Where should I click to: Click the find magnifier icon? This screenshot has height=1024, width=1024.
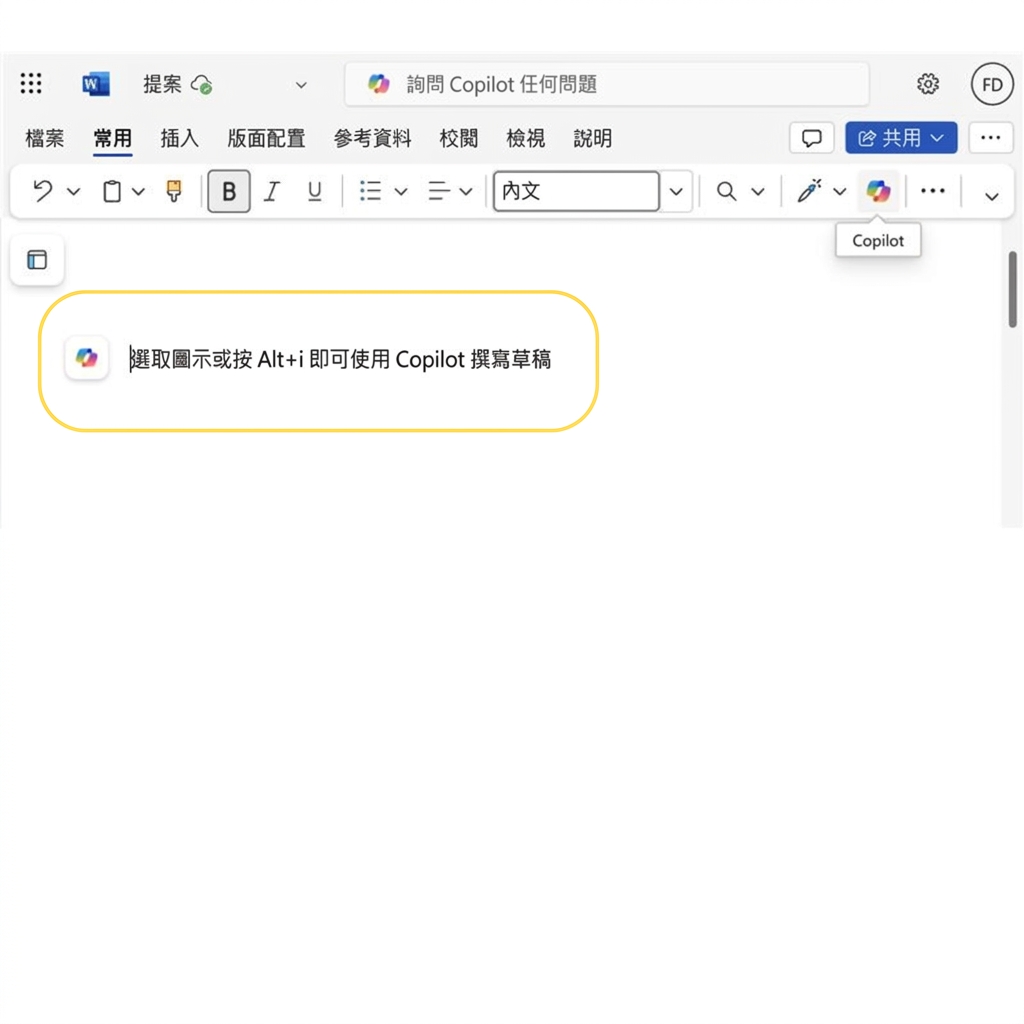(726, 191)
